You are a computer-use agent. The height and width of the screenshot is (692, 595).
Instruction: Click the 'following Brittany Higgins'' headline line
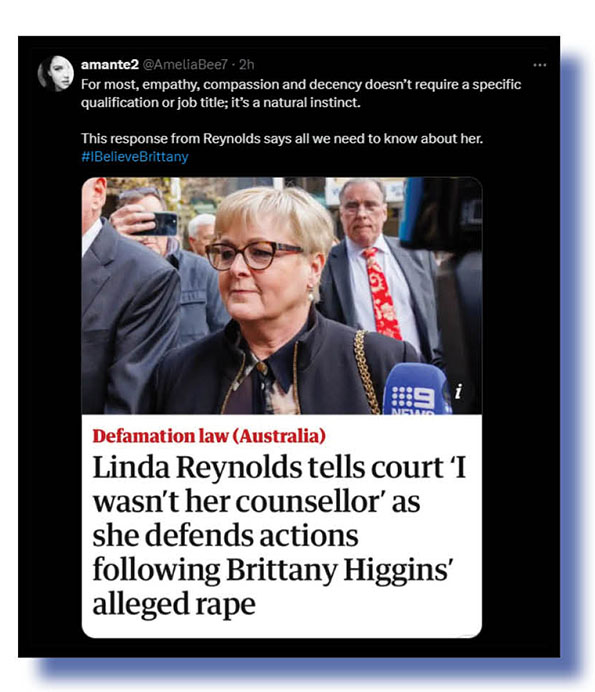click(272, 570)
